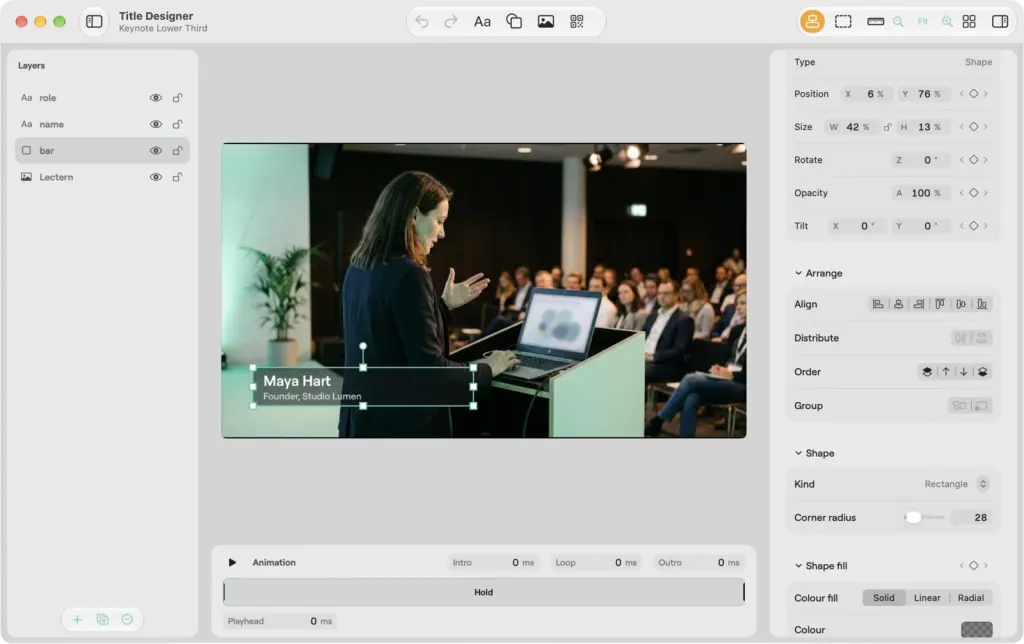
Task: Collapse the Shape fill section
Action: pyautogui.click(x=798, y=566)
